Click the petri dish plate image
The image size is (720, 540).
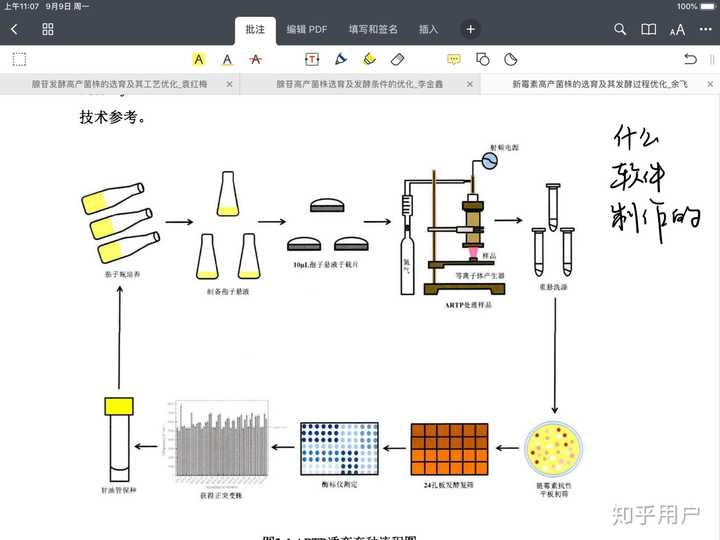coord(554,449)
